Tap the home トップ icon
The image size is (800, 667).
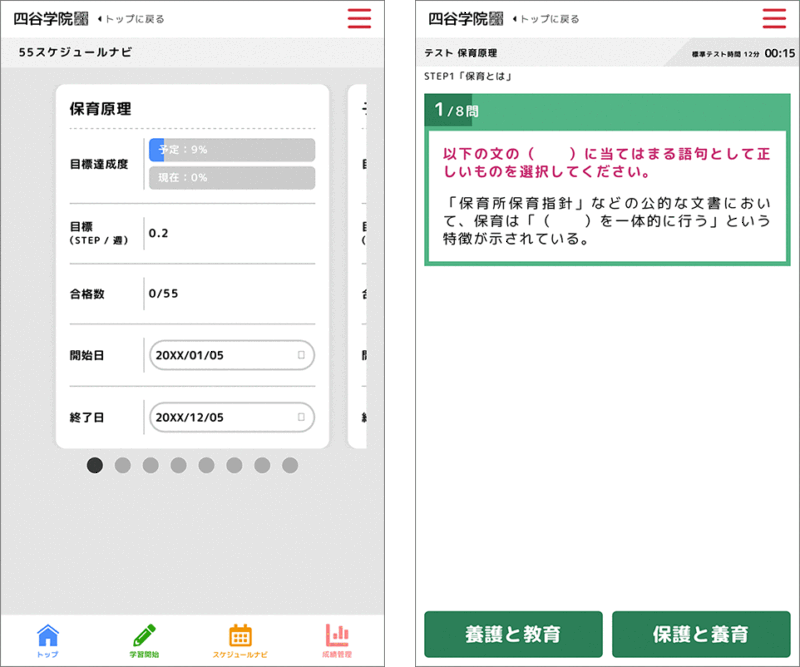(x=47, y=638)
